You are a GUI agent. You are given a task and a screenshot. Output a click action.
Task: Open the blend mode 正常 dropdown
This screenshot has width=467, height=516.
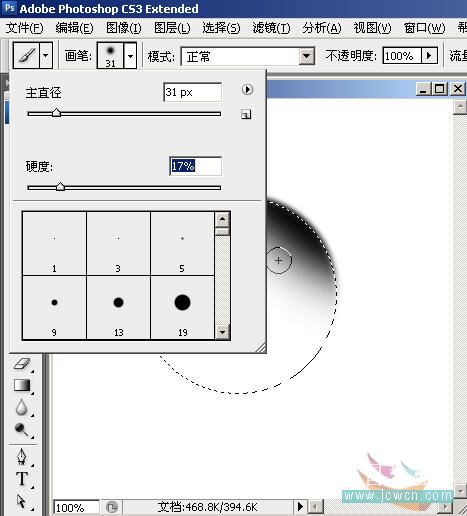coord(306,56)
